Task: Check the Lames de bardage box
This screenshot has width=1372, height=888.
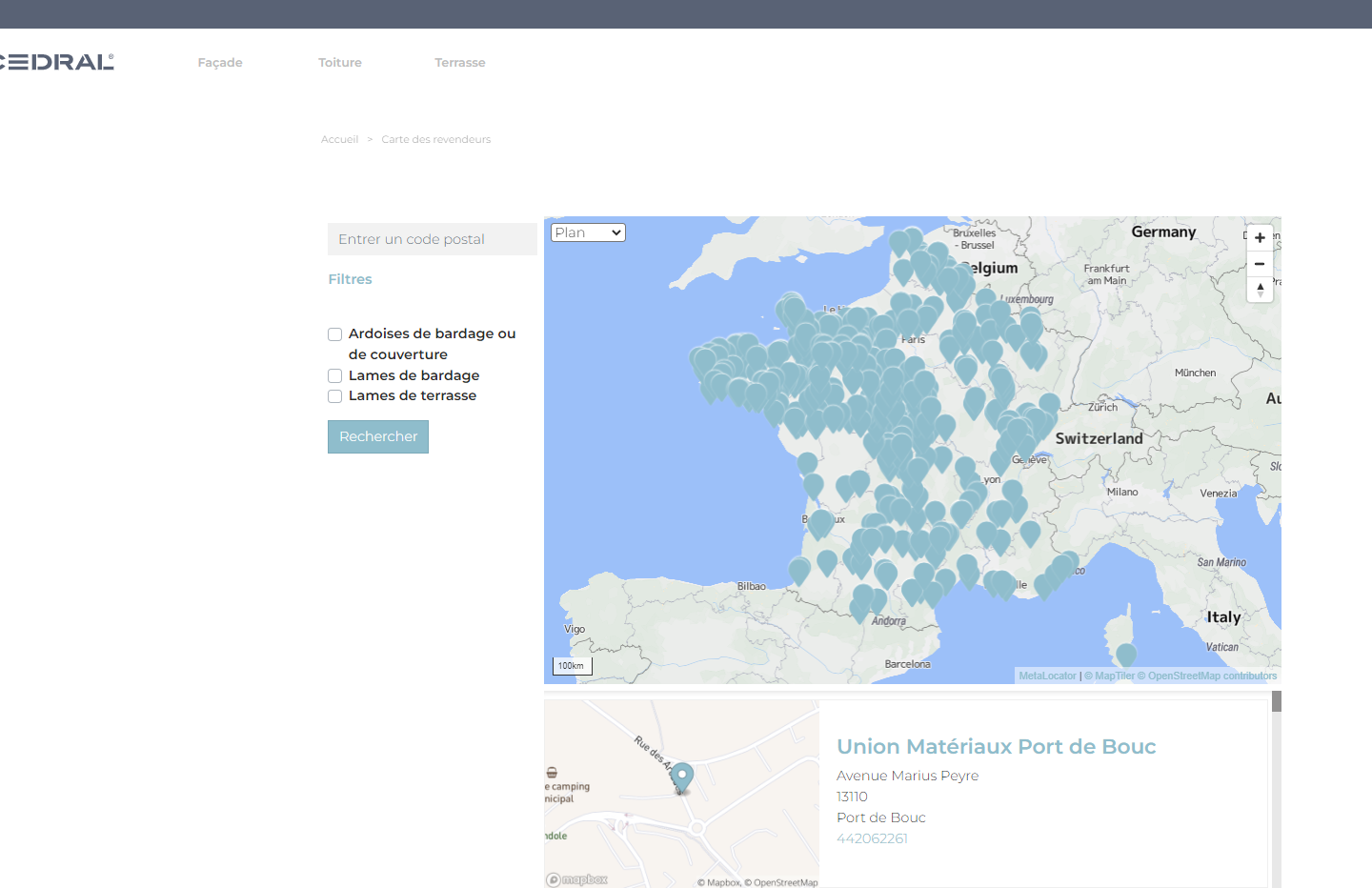Action: coord(335,376)
